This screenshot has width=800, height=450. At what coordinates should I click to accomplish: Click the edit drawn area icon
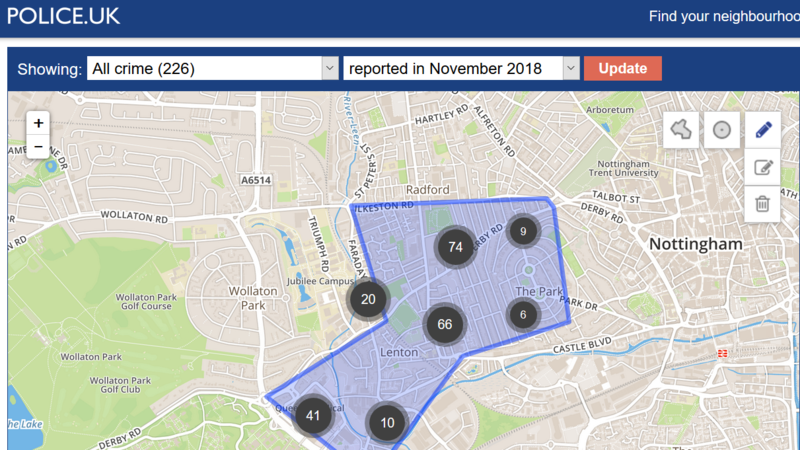coord(762,167)
